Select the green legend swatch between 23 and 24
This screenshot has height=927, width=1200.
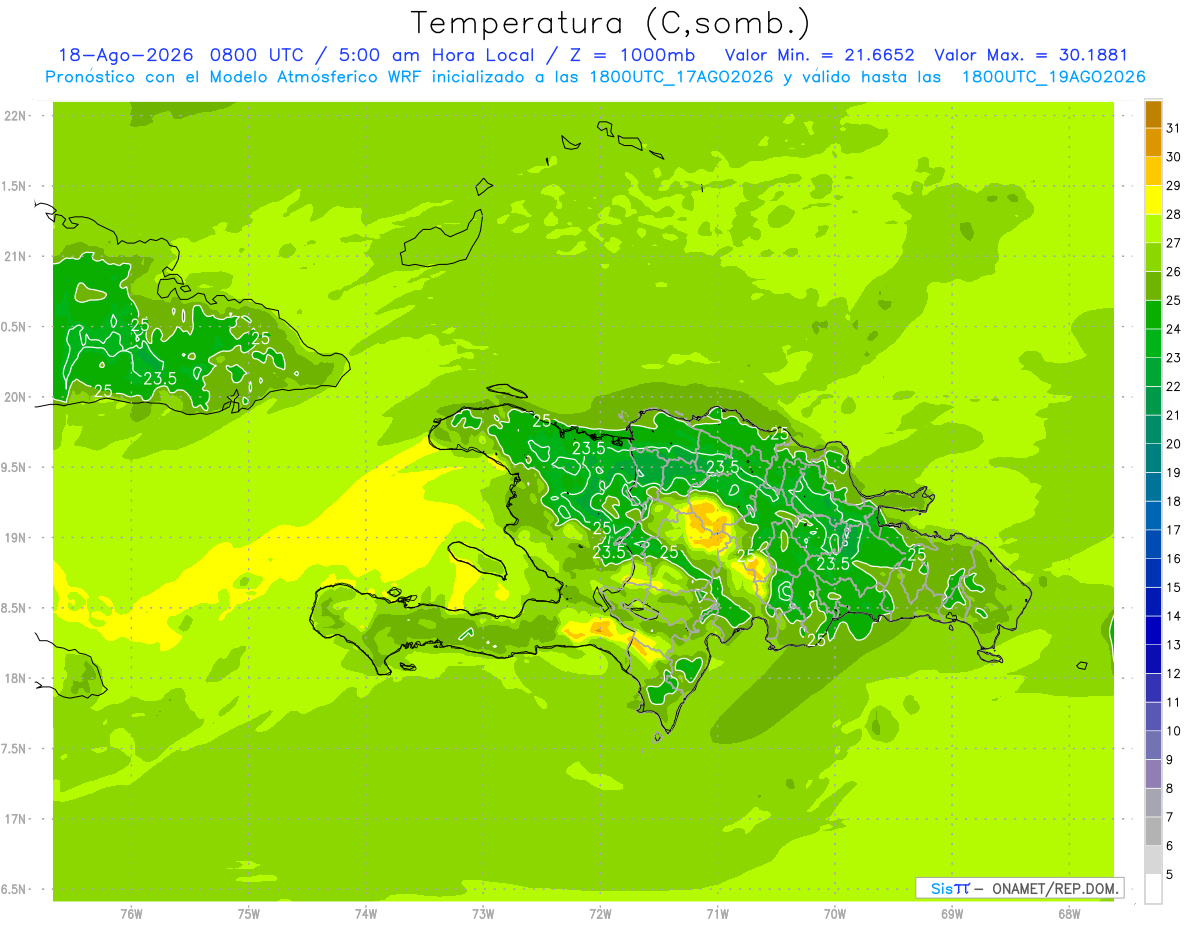pos(1153,344)
